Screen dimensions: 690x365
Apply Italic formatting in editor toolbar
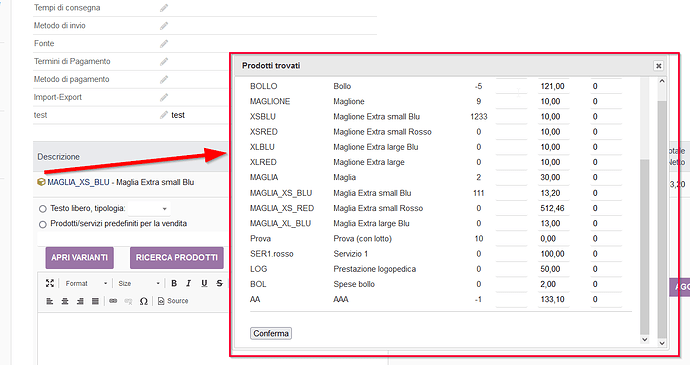tap(189, 283)
